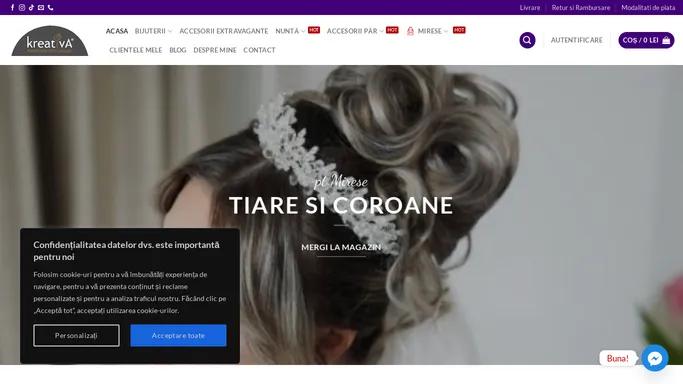Open Retur si Rambursare link
The height and width of the screenshot is (384, 683).
pos(581,7)
